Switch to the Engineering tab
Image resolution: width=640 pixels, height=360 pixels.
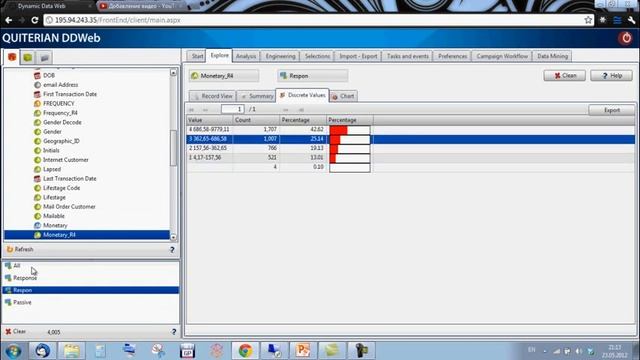(x=280, y=56)
